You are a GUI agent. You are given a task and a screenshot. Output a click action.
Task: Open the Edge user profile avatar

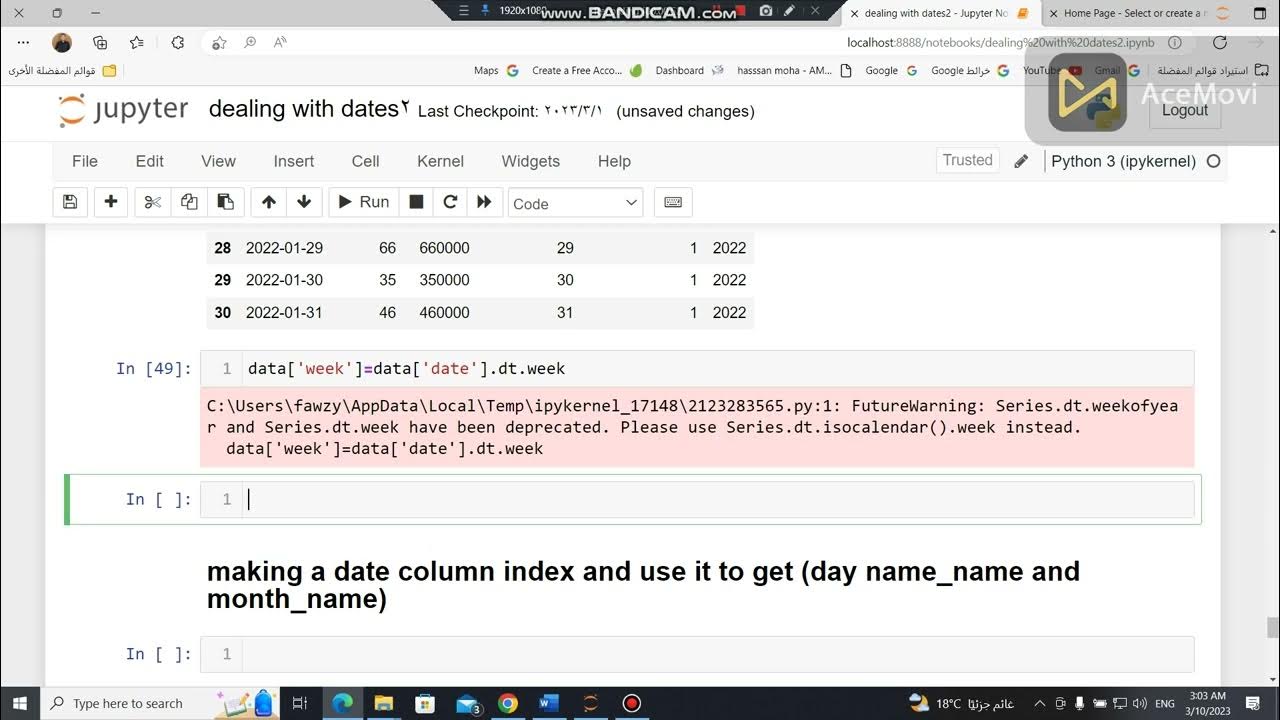click(x=62, y=43)
